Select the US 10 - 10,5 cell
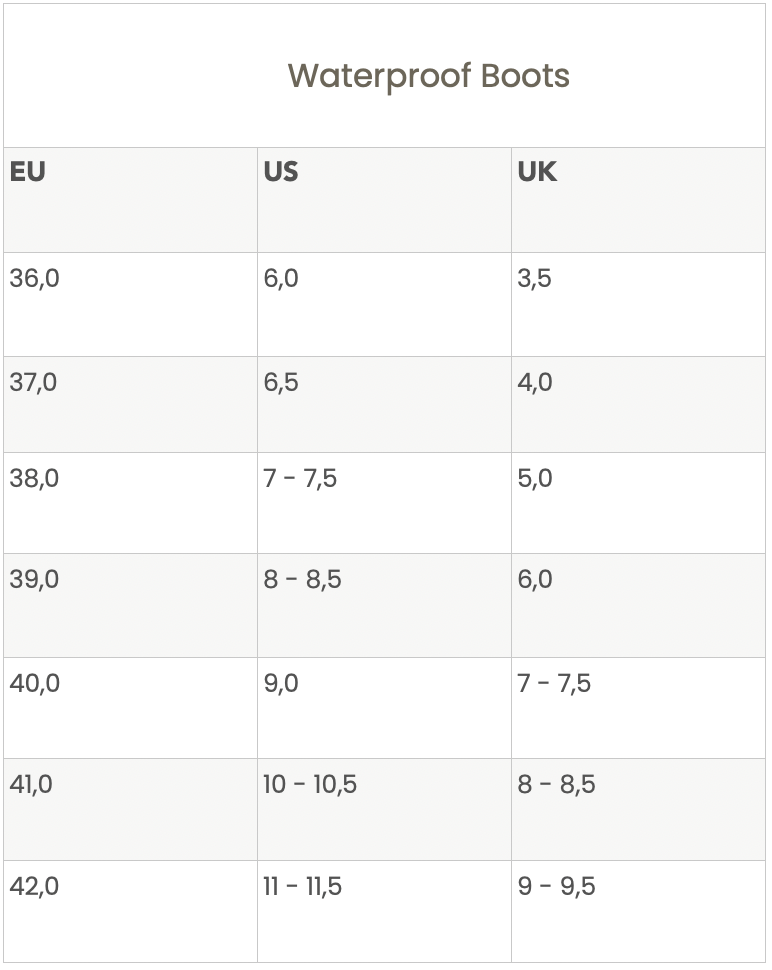772x970 pixels. tap(310, 784)
